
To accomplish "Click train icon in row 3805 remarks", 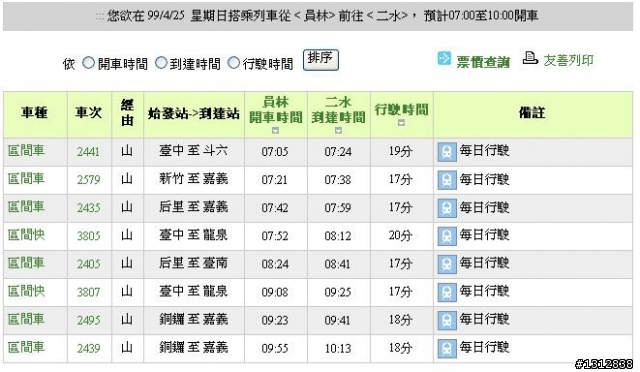I will coord(447,236).
